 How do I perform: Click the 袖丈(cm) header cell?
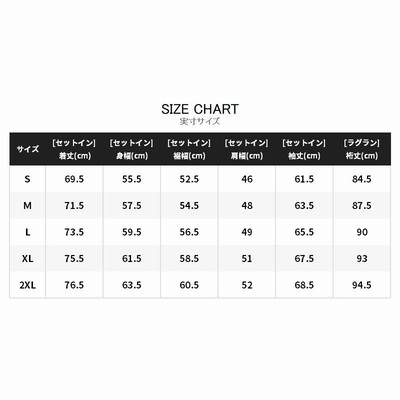(304, 149)
